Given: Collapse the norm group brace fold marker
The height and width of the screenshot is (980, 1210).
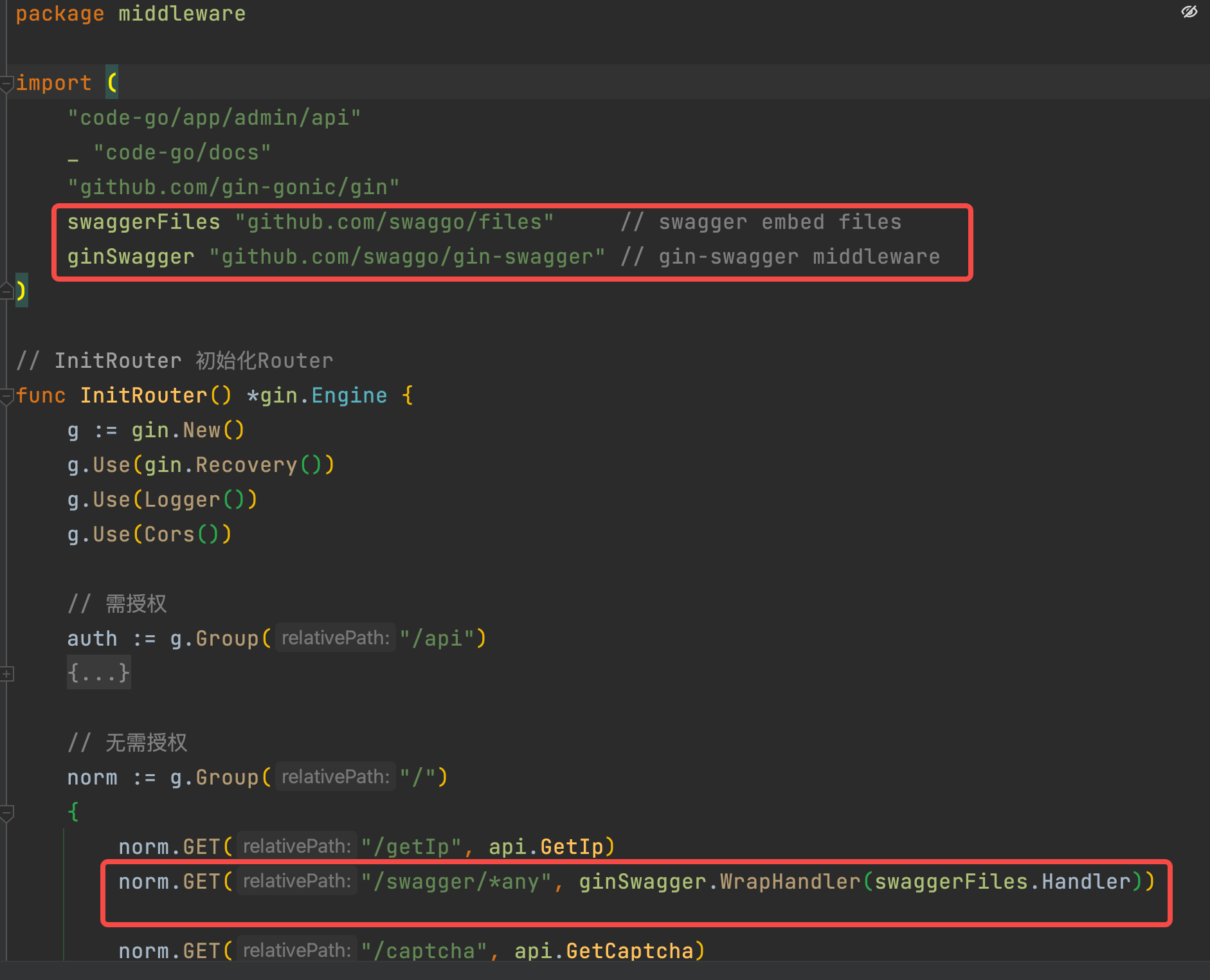Looking at the screenshot, I should [x=7, y=813].
